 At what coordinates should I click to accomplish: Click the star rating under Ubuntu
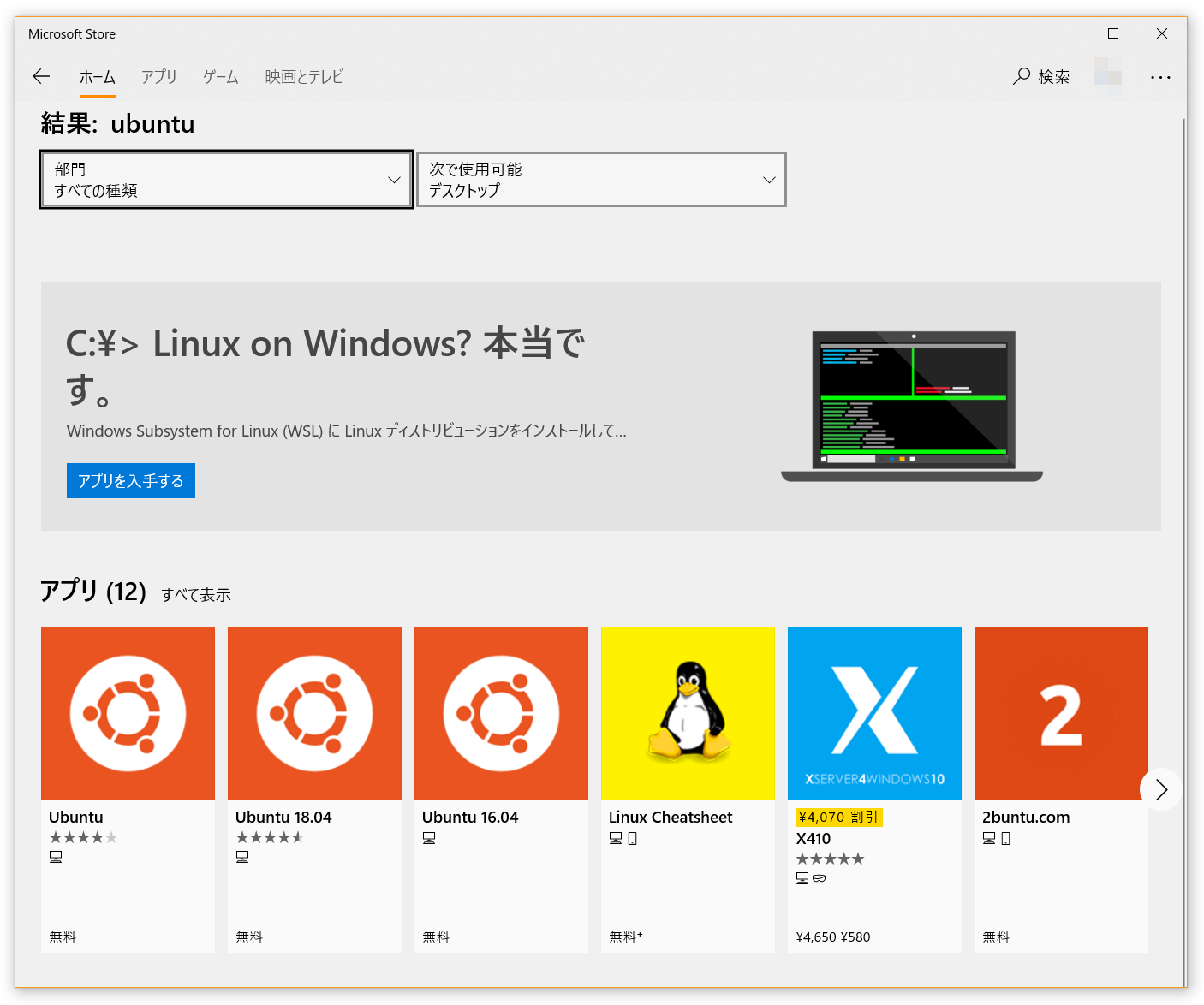coord(83,837)
